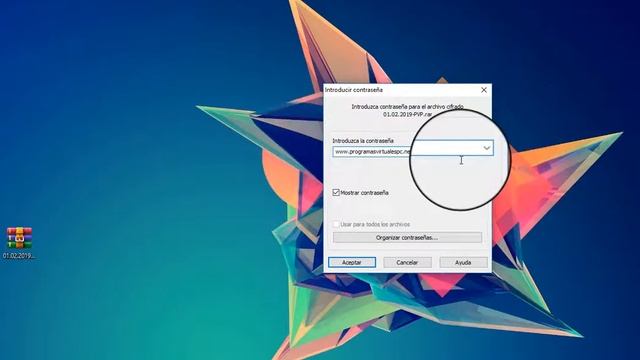The image size is (640, 360).
Task: Close the Introducir contraseña dialog
Action: pyautogui.click(x=484, y=90)
